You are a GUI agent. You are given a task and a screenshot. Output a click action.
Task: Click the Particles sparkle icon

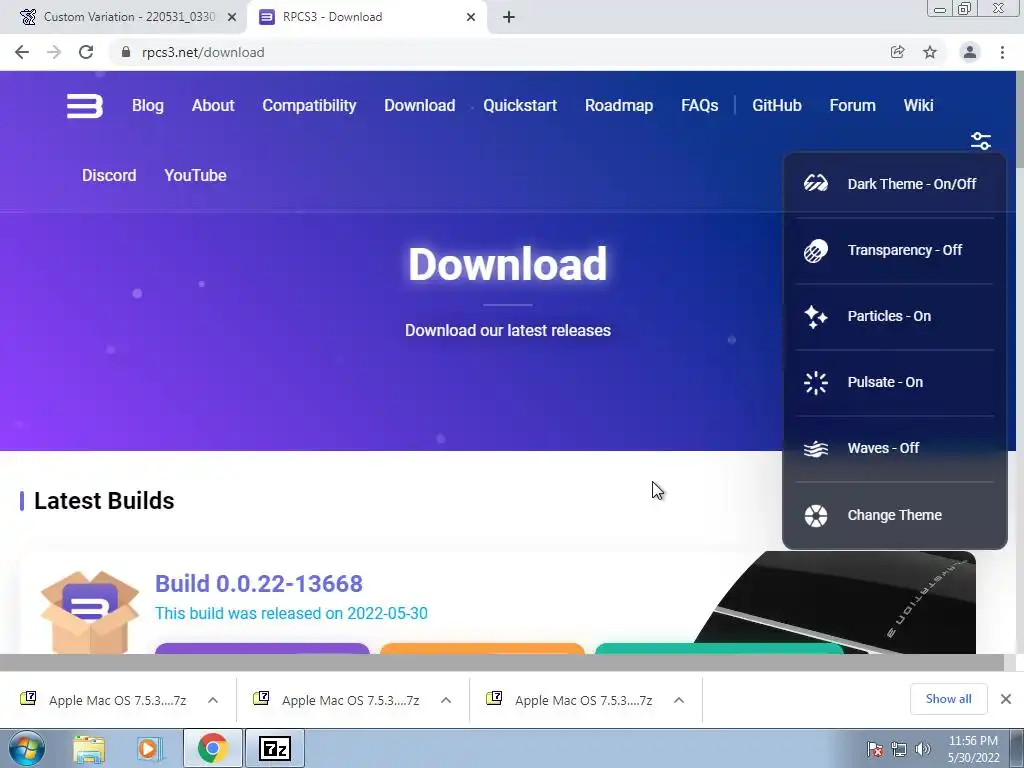(x=816, y=317)
